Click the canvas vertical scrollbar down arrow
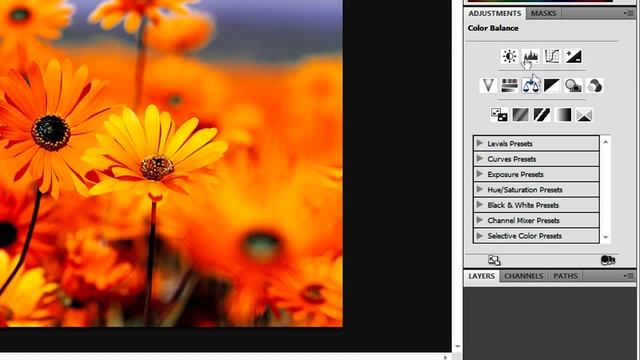The width and height of the screenshot is (640, 360). (x=458, y=347)
